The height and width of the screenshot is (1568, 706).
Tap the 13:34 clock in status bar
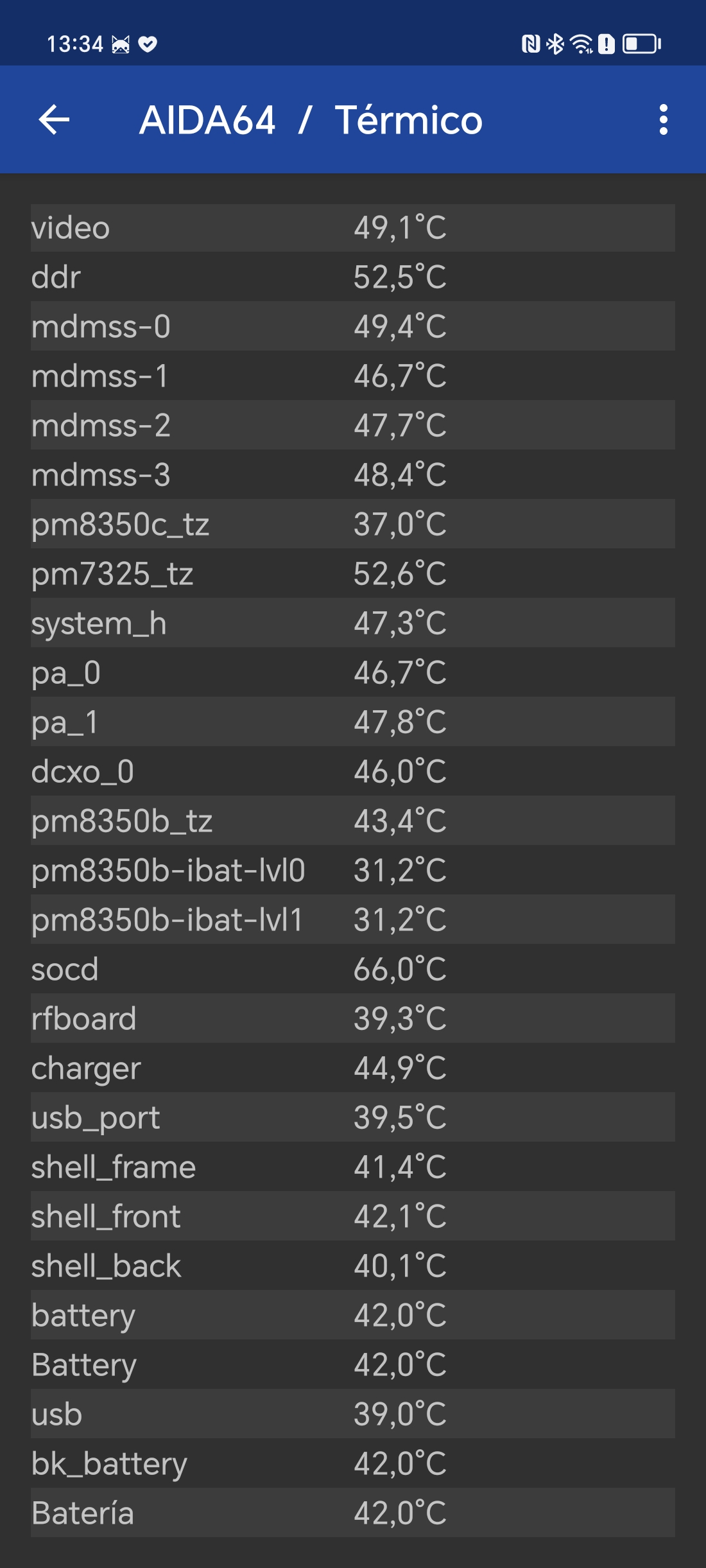75,44
